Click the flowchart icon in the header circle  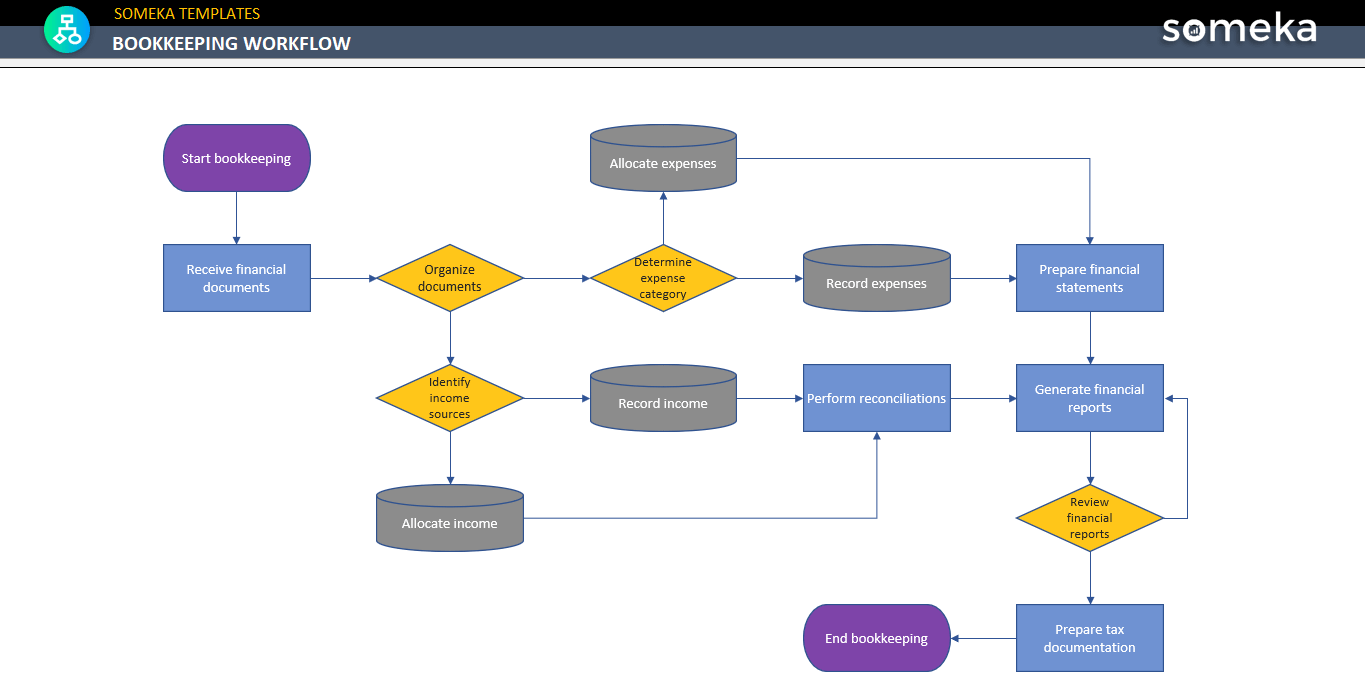(66, 29)
